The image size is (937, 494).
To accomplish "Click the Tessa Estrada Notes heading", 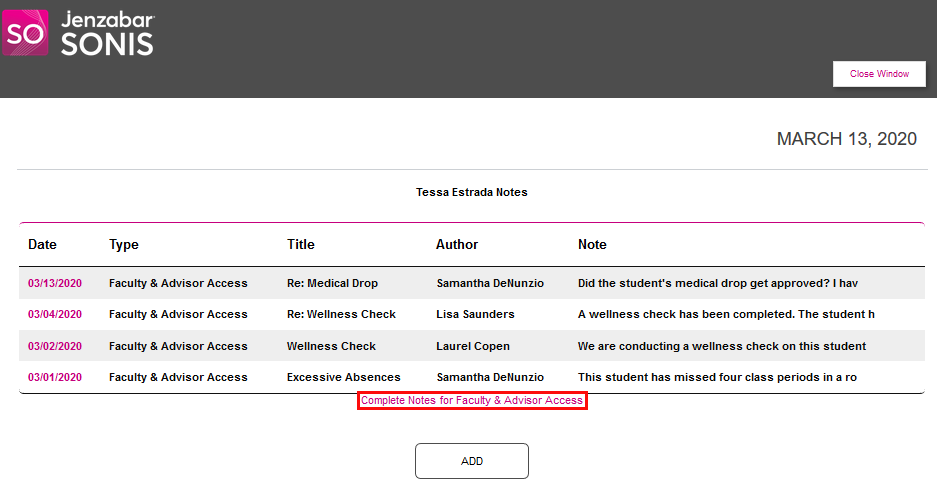I will 471,192.
